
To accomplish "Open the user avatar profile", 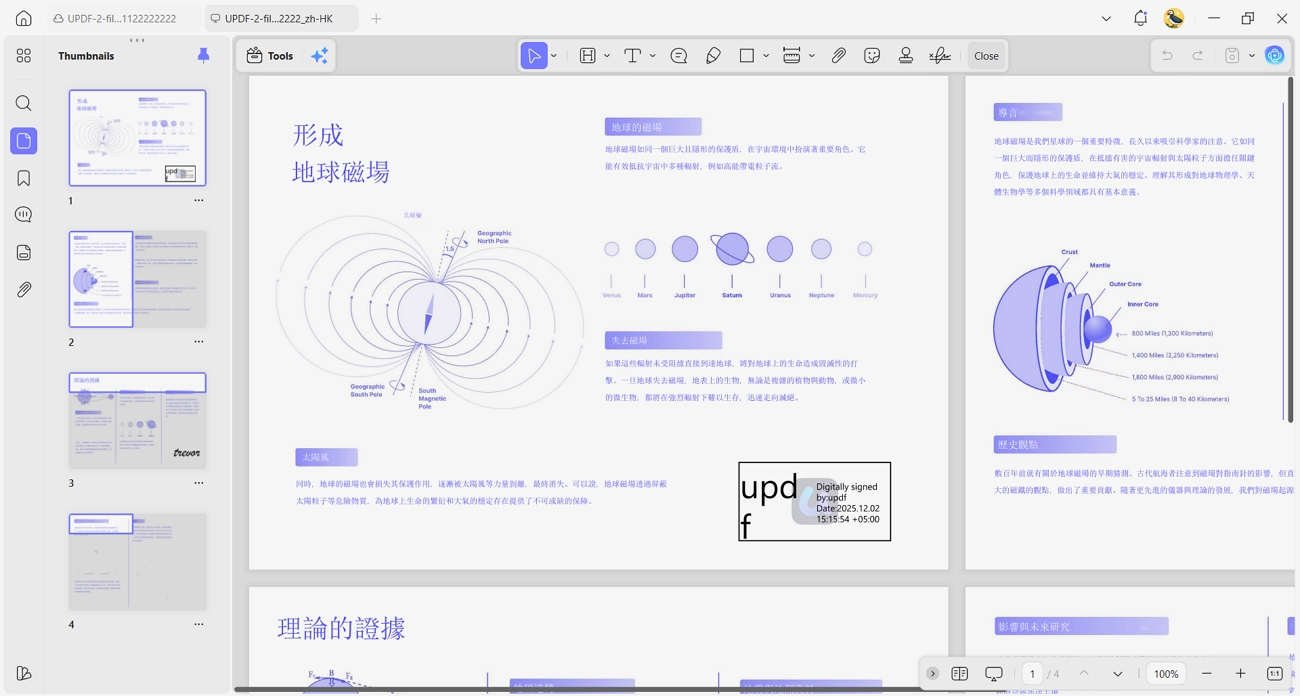I will click(x=1174, y=18).
